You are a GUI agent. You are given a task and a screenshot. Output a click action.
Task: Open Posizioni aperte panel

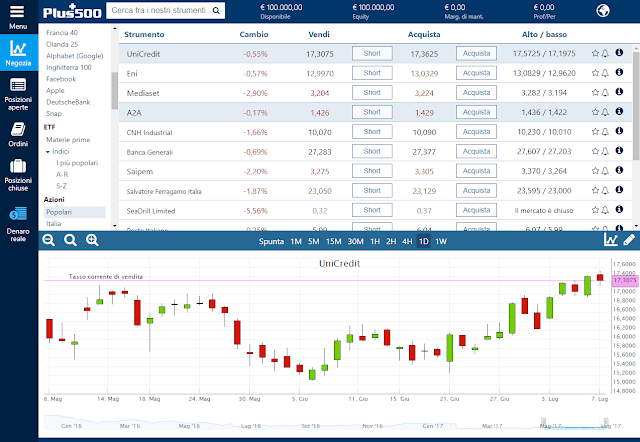click(18, 94)
